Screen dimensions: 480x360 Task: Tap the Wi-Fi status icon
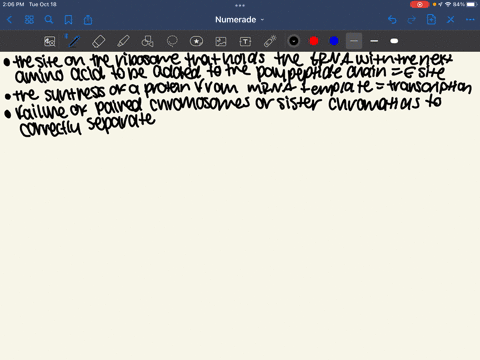(448, 4)
